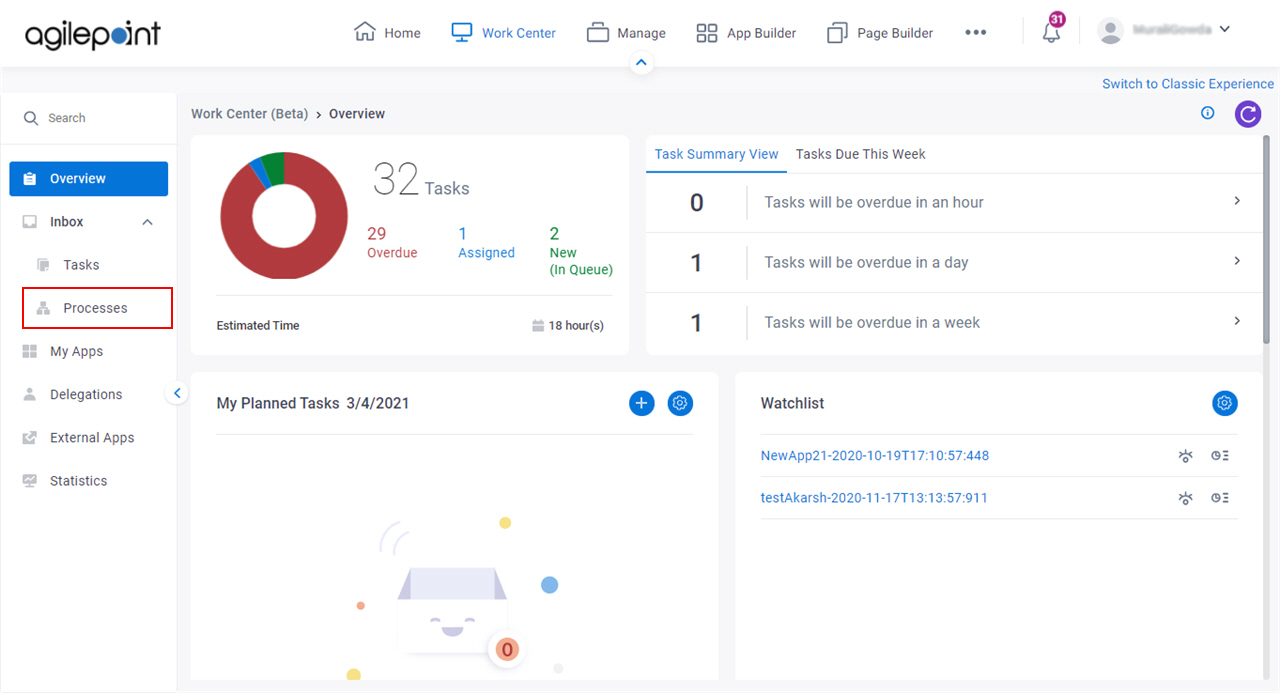Click Work Center (Beta) breadcrumb
The image size is (1280, 693).
point(250,114)
